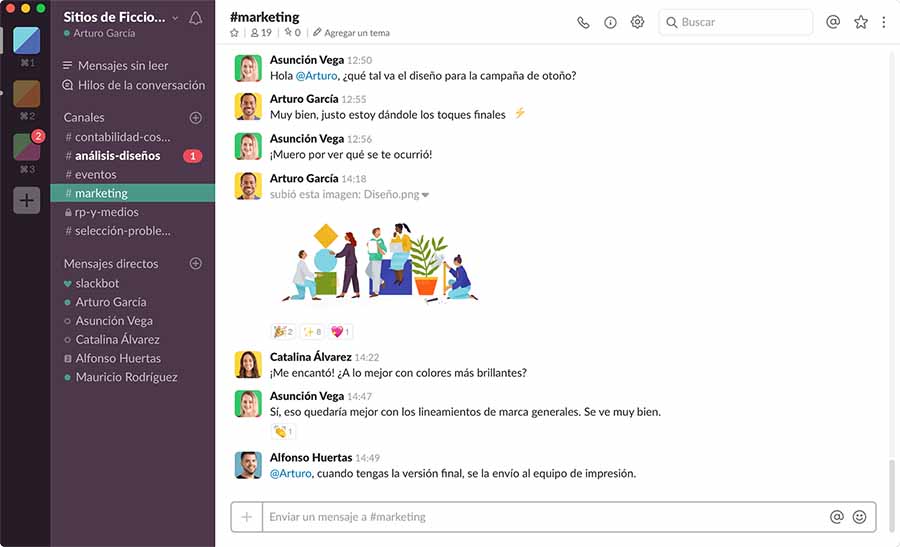Click the Buscar search field
The width and height of the screenshot is (900, 547).
click(736, 22)
